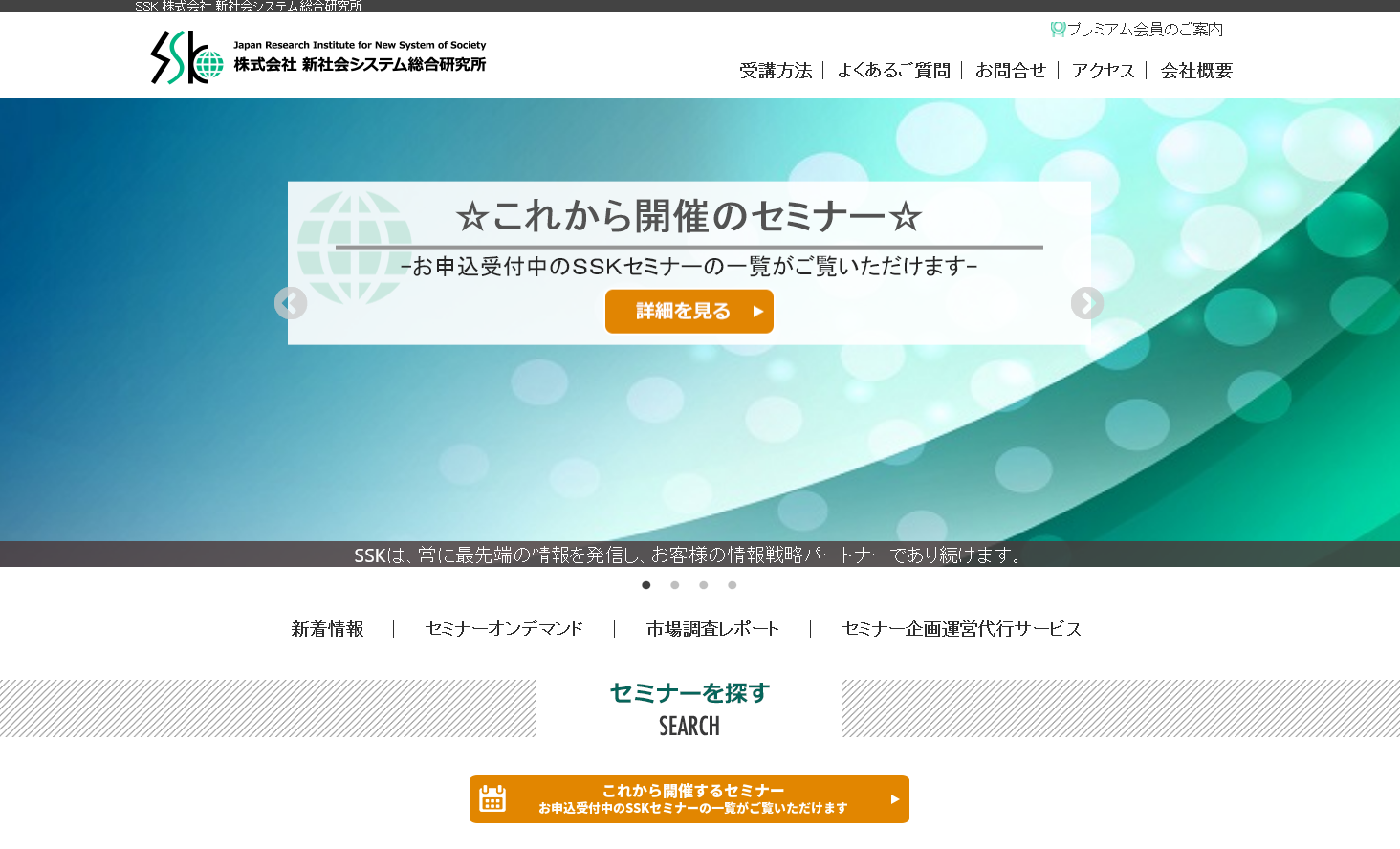Viewport: 1400px width, 849px height.
Task: Click the これから開催のセミナー banner heading
Action: (689, 216)
